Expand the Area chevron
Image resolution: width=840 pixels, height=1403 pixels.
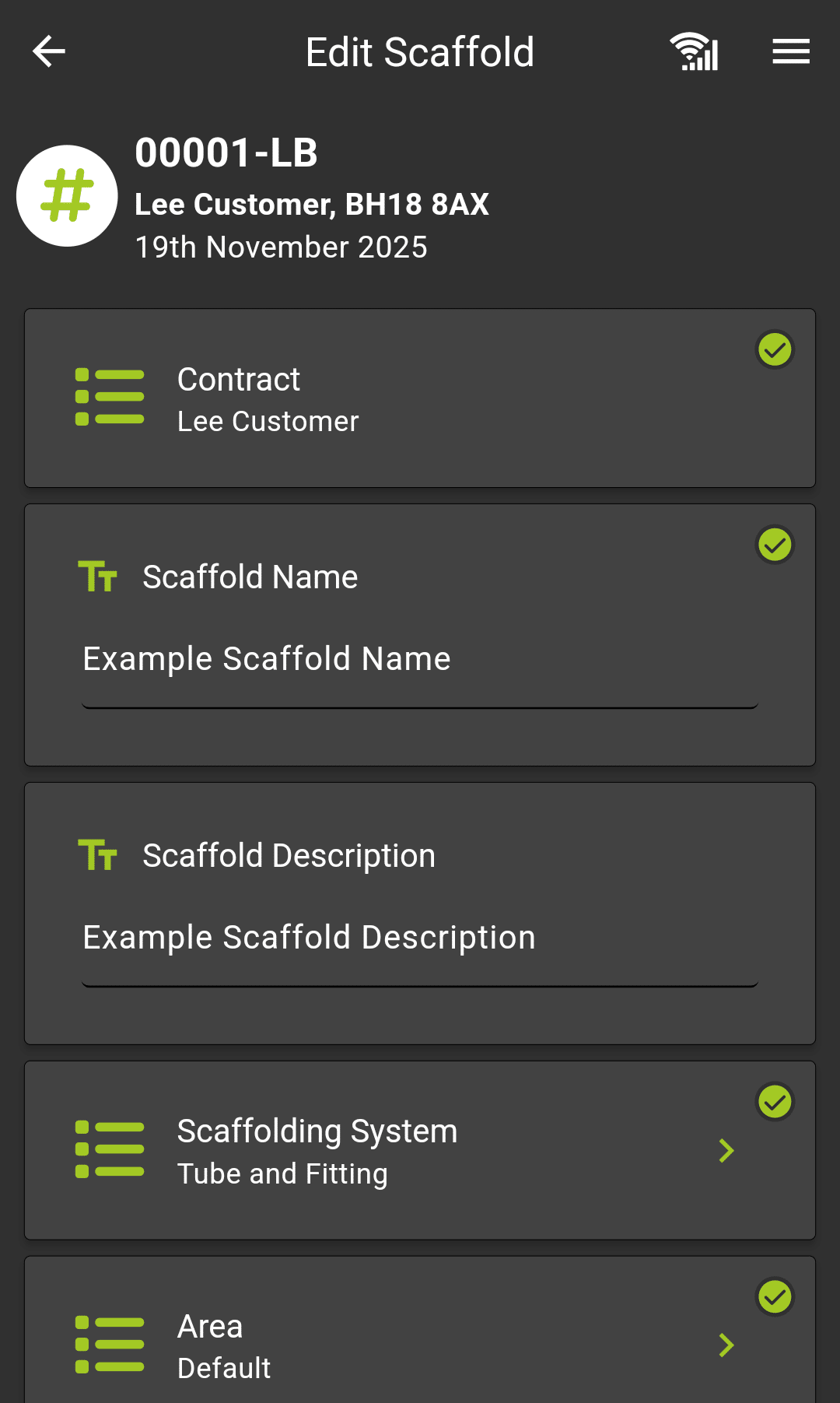click(x=726, y=1345)
